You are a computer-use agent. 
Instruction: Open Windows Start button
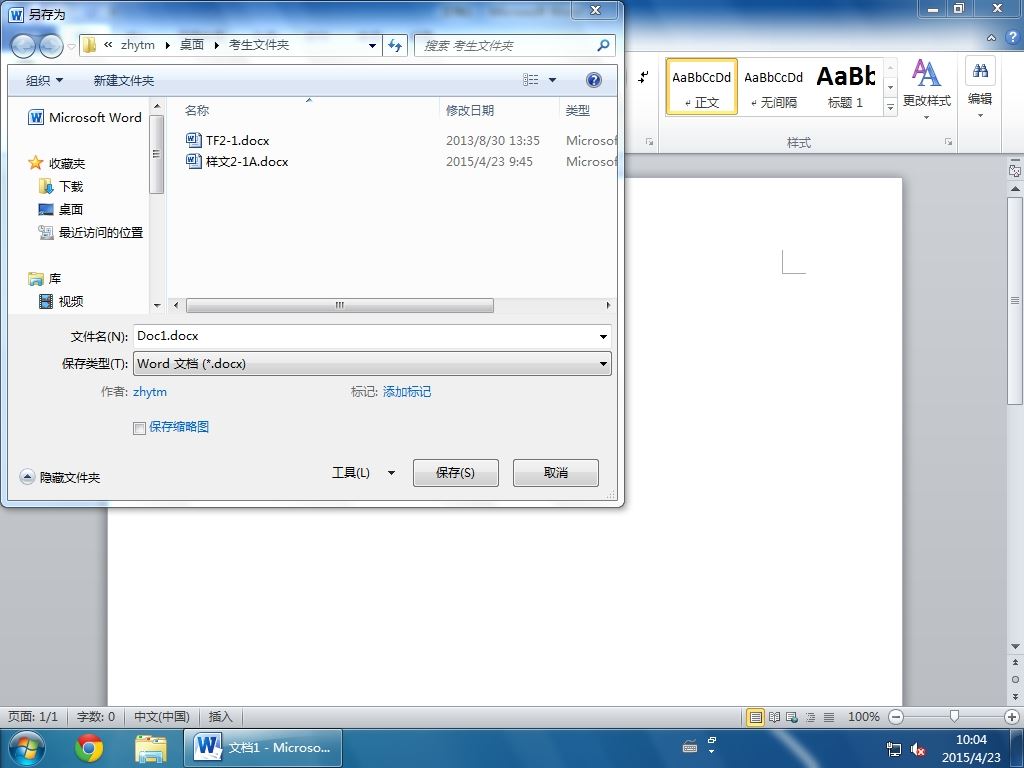pos(27,748)
